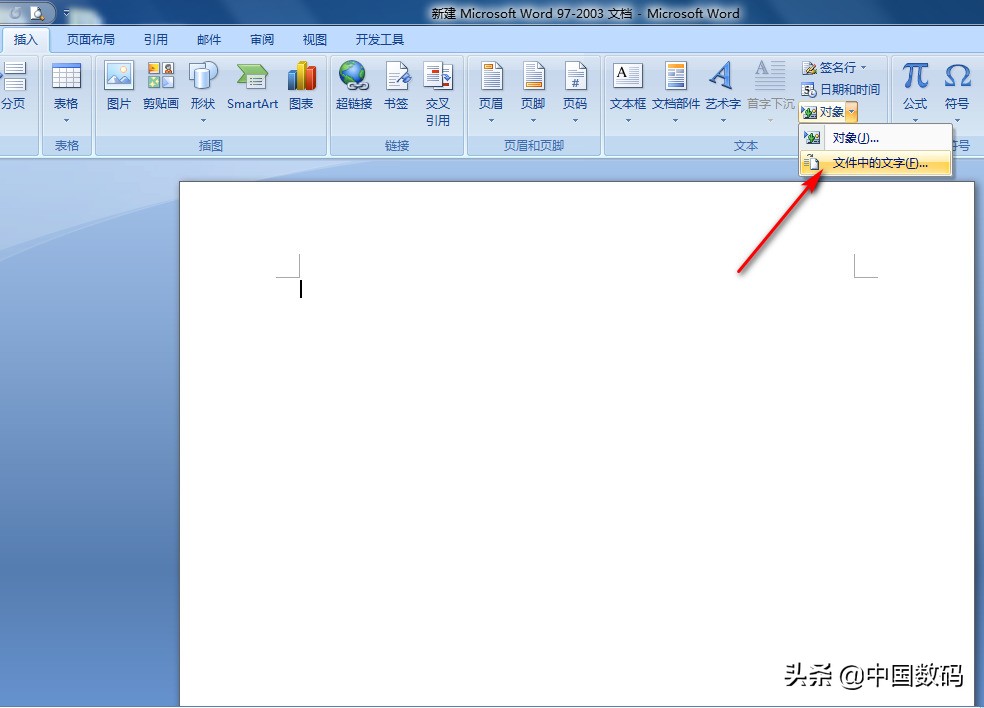Viewport: 984px width, 708px height.
Task: Switch to the 视图 tab
Action: [314, 40]
